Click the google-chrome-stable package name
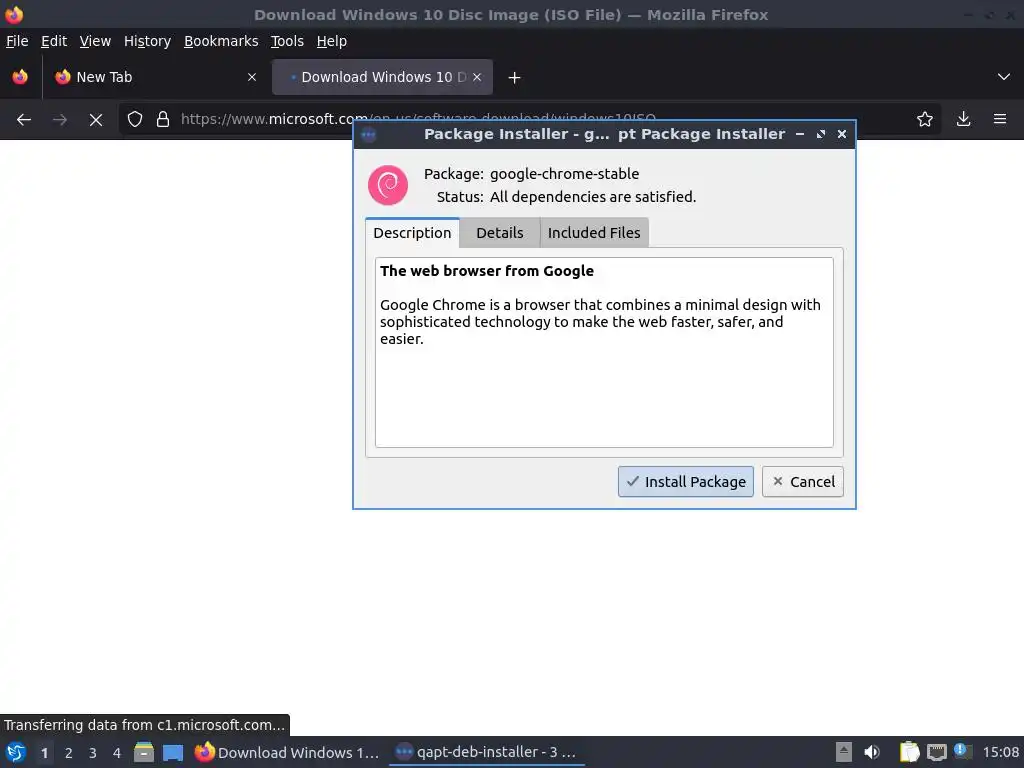 (x=564, y=174)
